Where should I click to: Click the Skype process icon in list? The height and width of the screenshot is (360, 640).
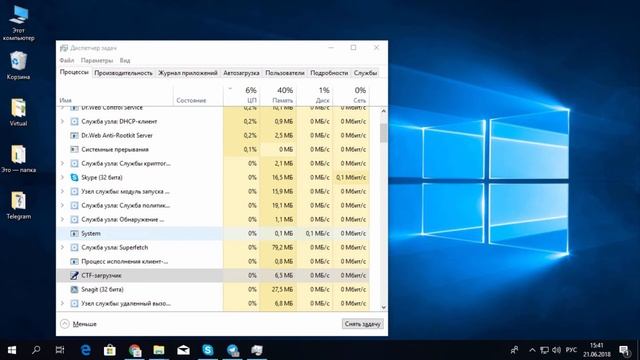[74, 178]
